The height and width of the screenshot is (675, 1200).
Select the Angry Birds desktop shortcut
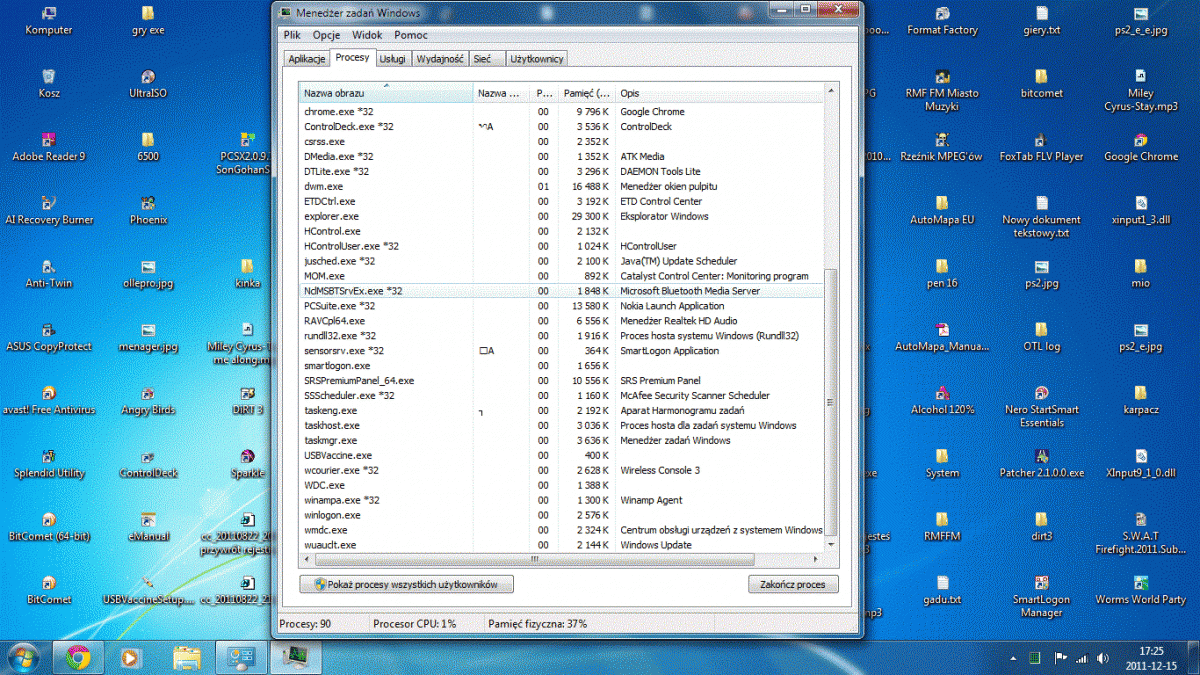tap(148, 400)
